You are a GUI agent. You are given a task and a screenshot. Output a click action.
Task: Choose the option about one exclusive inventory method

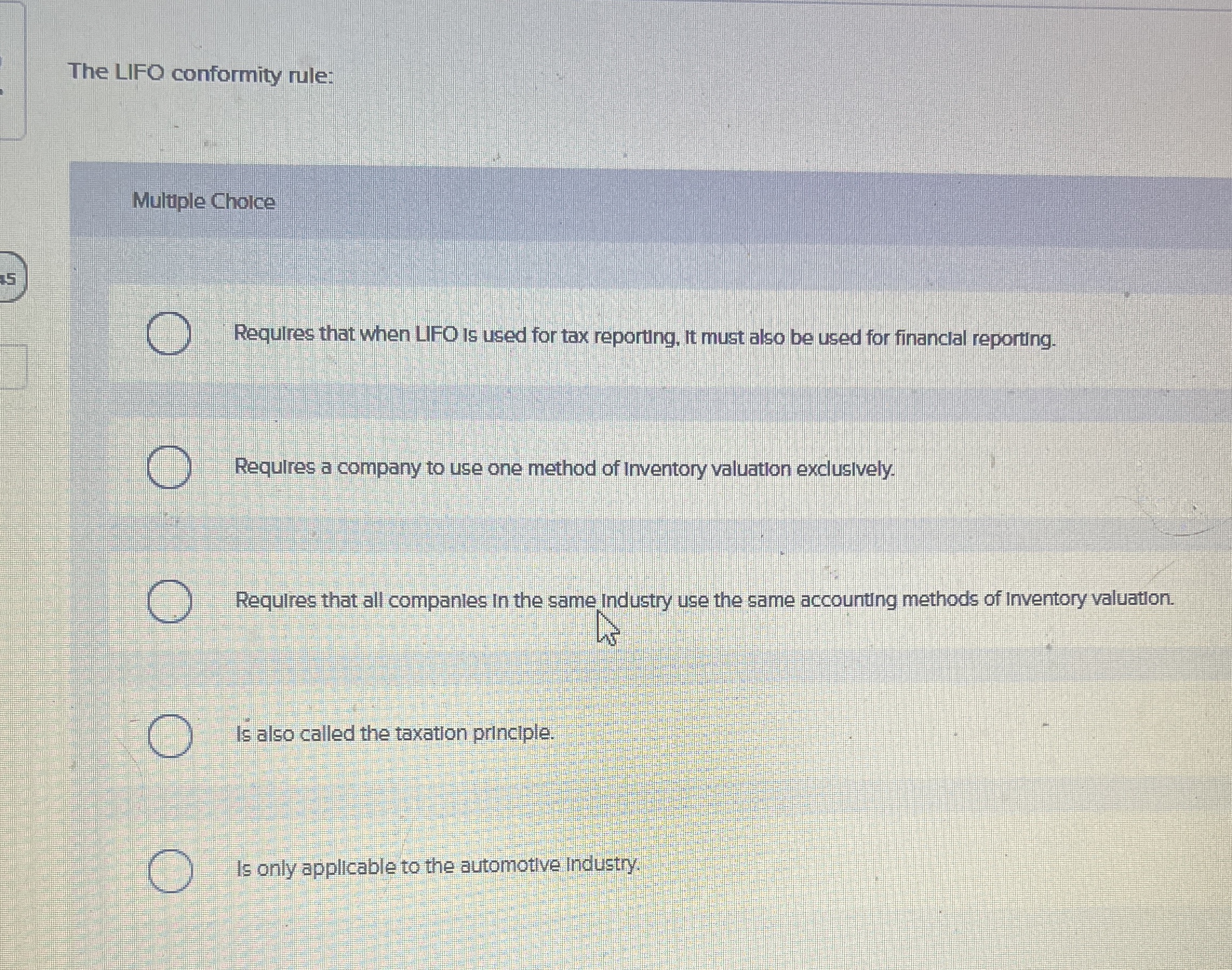[562, 469]
